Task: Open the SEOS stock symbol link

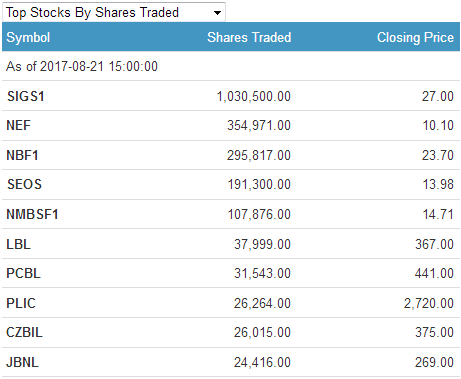Action: (24, 184)
